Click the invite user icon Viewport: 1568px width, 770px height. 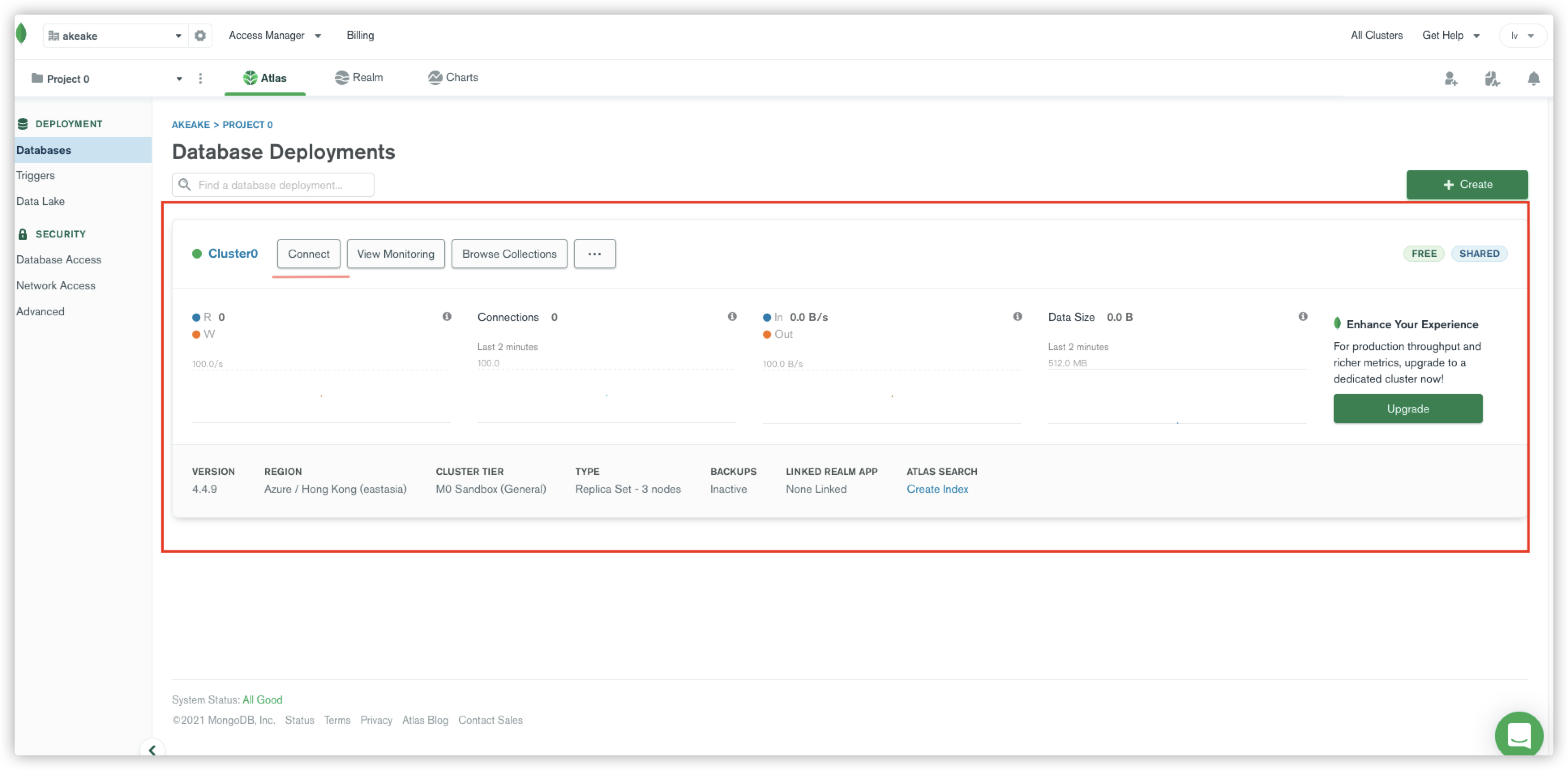pos(1450,79)
